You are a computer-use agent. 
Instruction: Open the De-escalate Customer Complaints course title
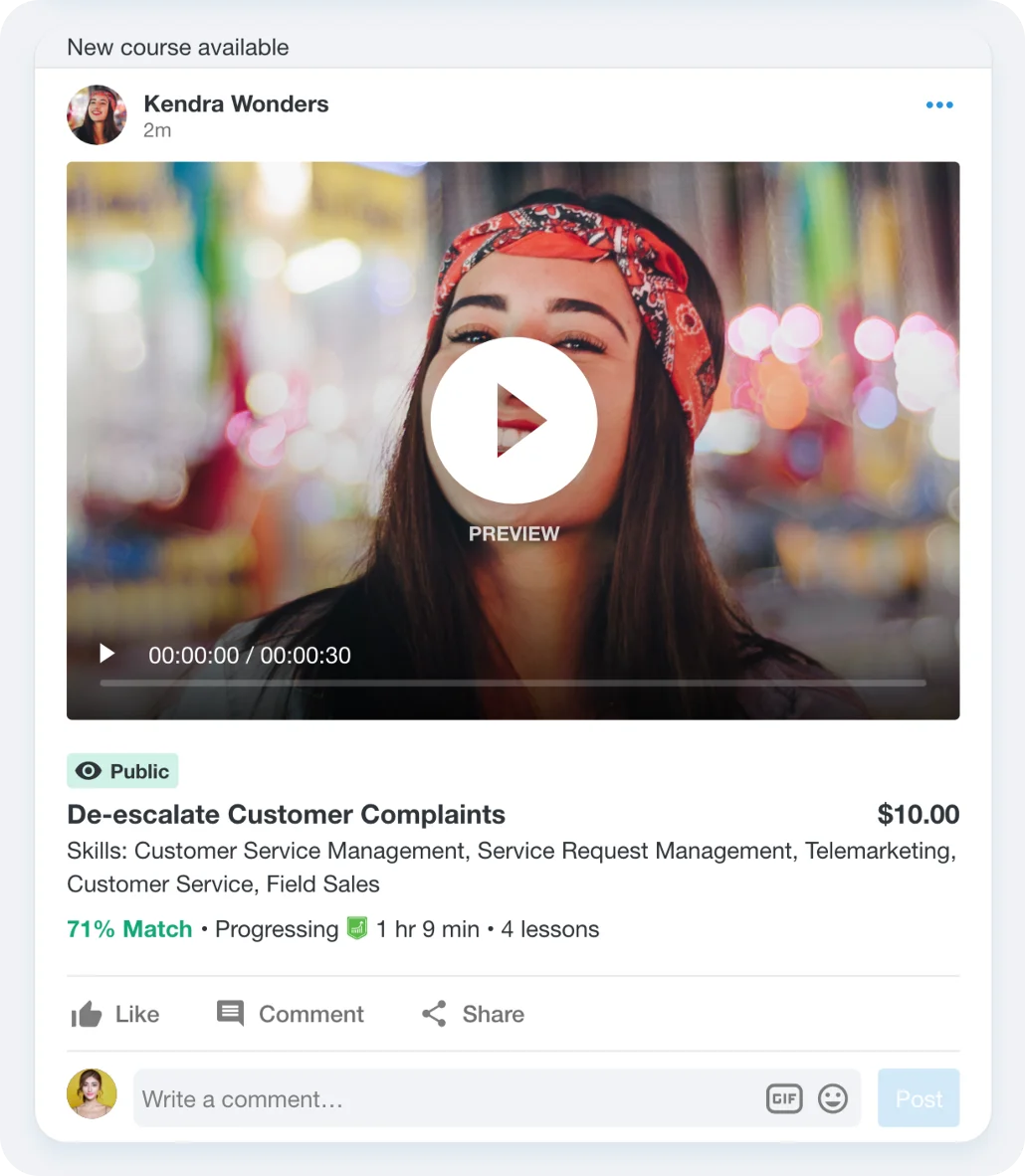(x=286, y=815)
